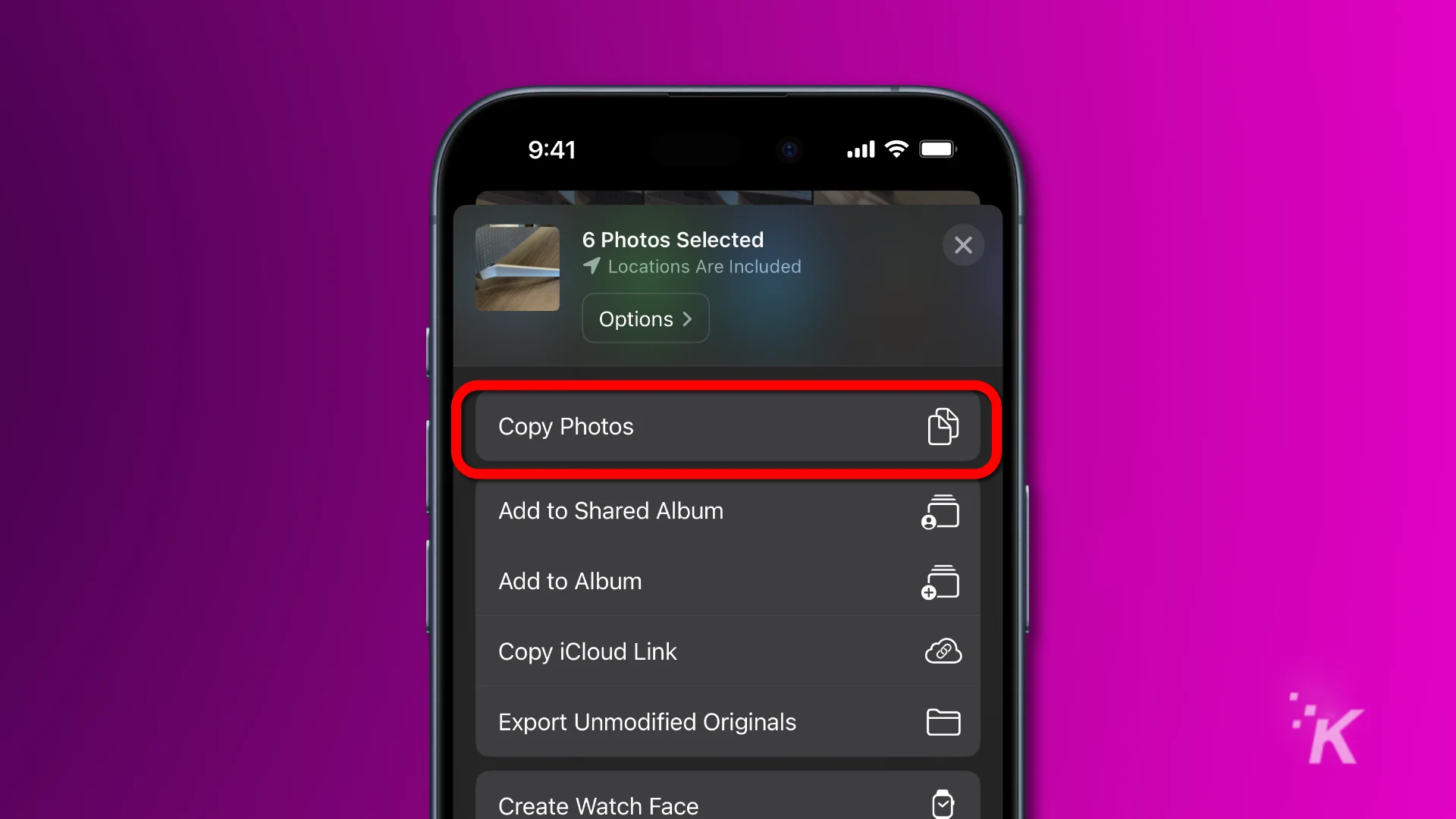This screenshot has width=1456, height=819.
Task: Click the Export Unmodified Originals folder icon
Action: coord(943,723)
